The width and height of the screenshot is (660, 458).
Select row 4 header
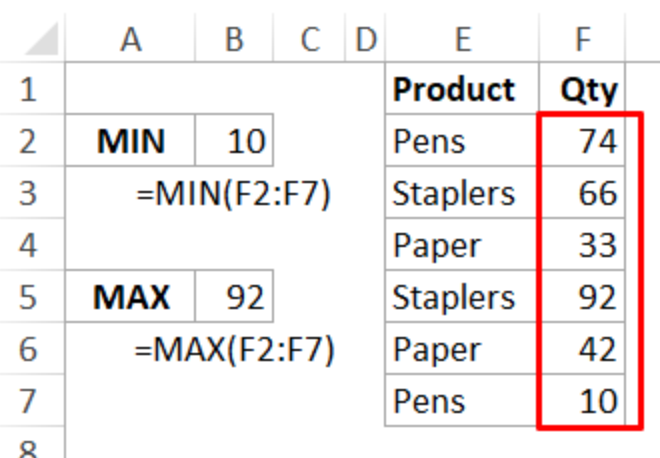pyautogui.click(x=27, y=245)
